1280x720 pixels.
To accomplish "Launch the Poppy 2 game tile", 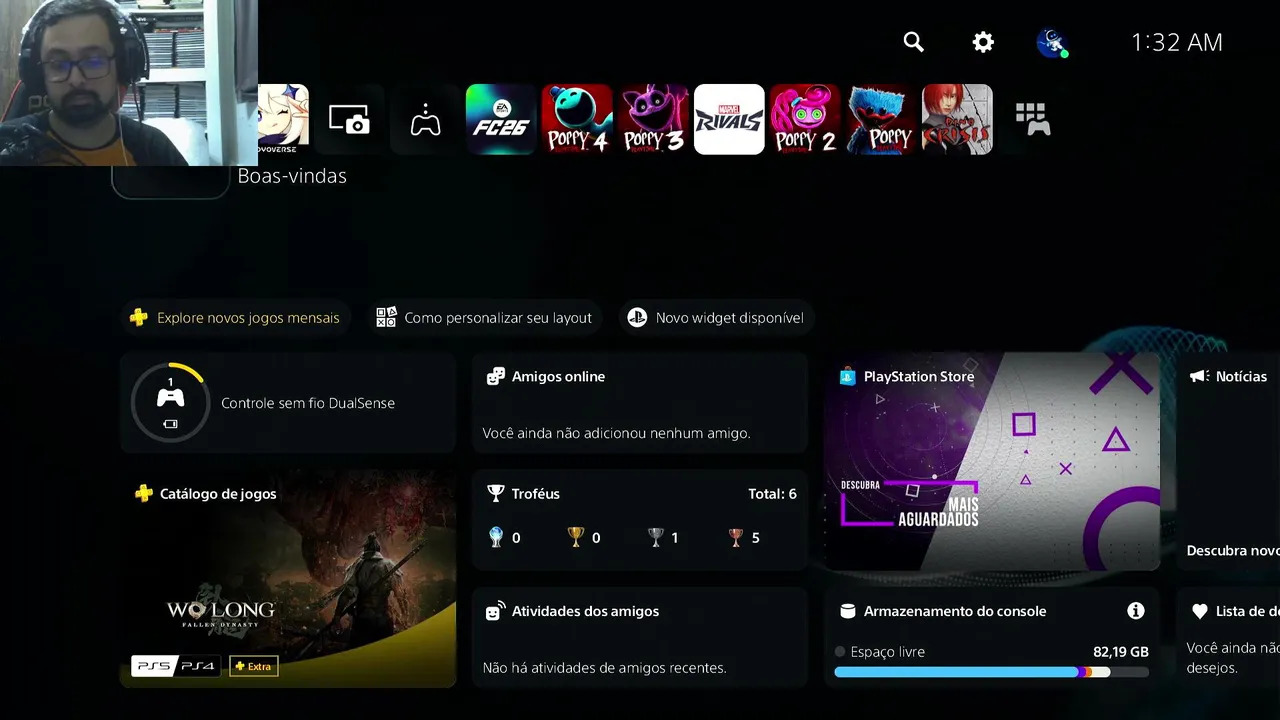I will pyautogui.click(x=805, y=120).
